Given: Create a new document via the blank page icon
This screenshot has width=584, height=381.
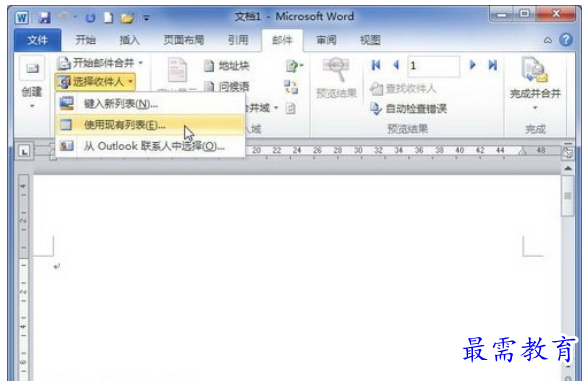Looking at the screenshot, I should pyautogui.click(x=108, y=17).
